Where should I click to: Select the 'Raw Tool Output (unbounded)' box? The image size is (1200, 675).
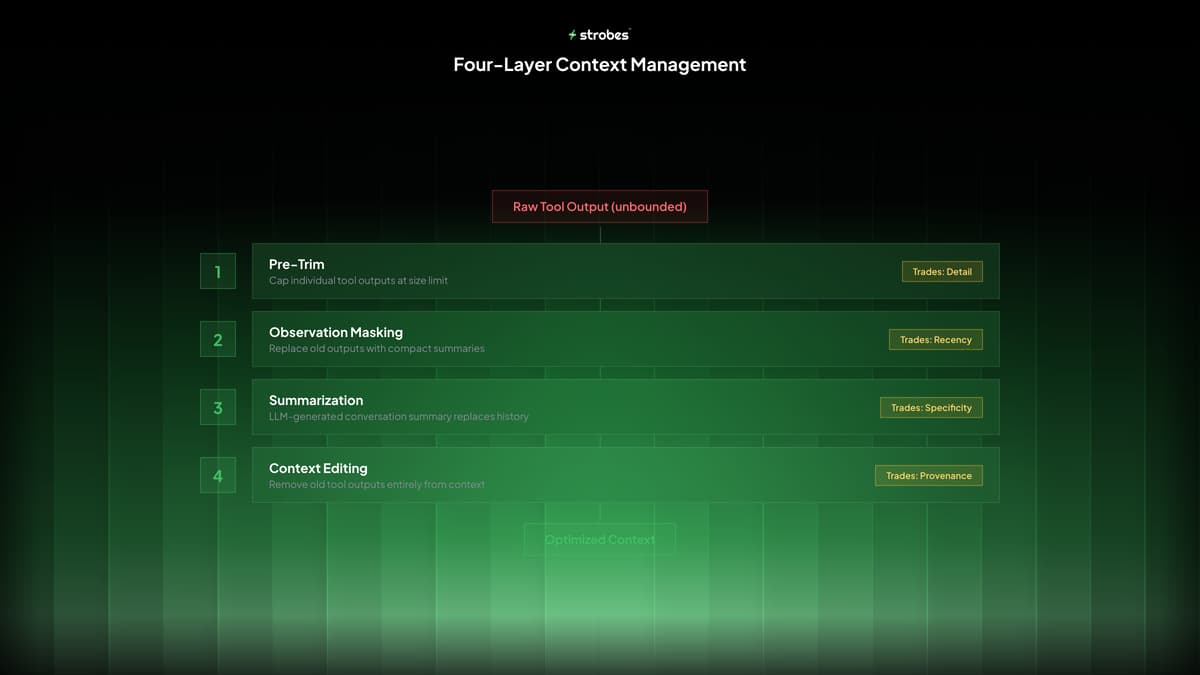click(x=600, y=207)
